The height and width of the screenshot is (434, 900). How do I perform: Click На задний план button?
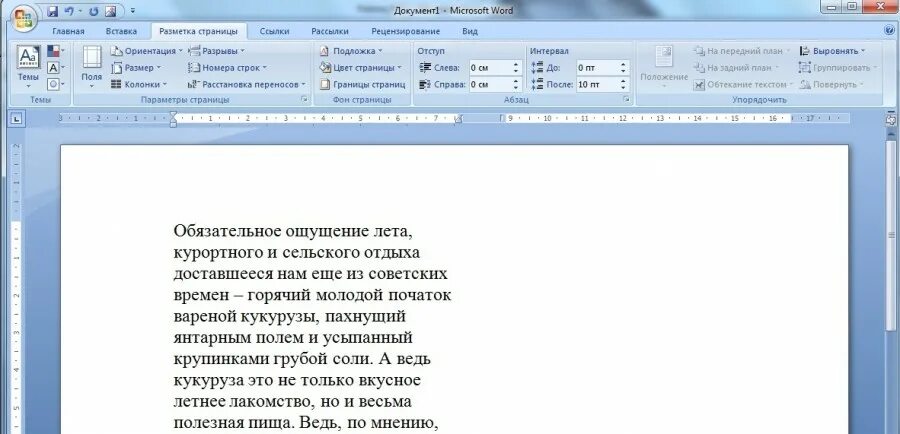pyautogui.click(x=736, y=68)
